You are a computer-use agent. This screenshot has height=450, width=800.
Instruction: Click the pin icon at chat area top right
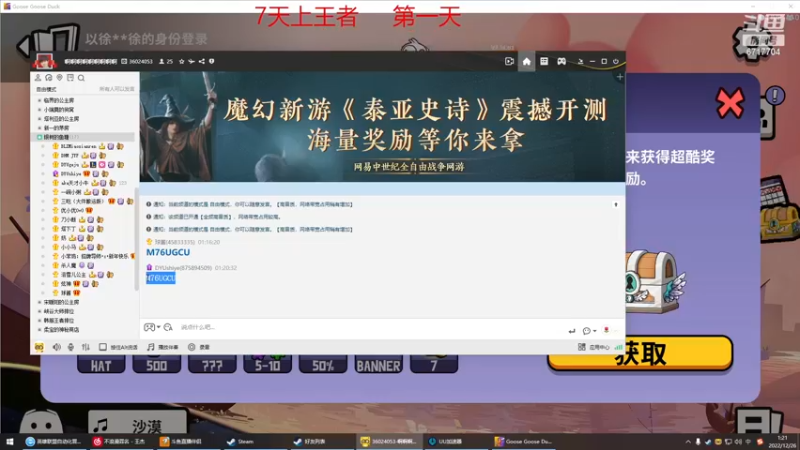(x=616, y=204)
